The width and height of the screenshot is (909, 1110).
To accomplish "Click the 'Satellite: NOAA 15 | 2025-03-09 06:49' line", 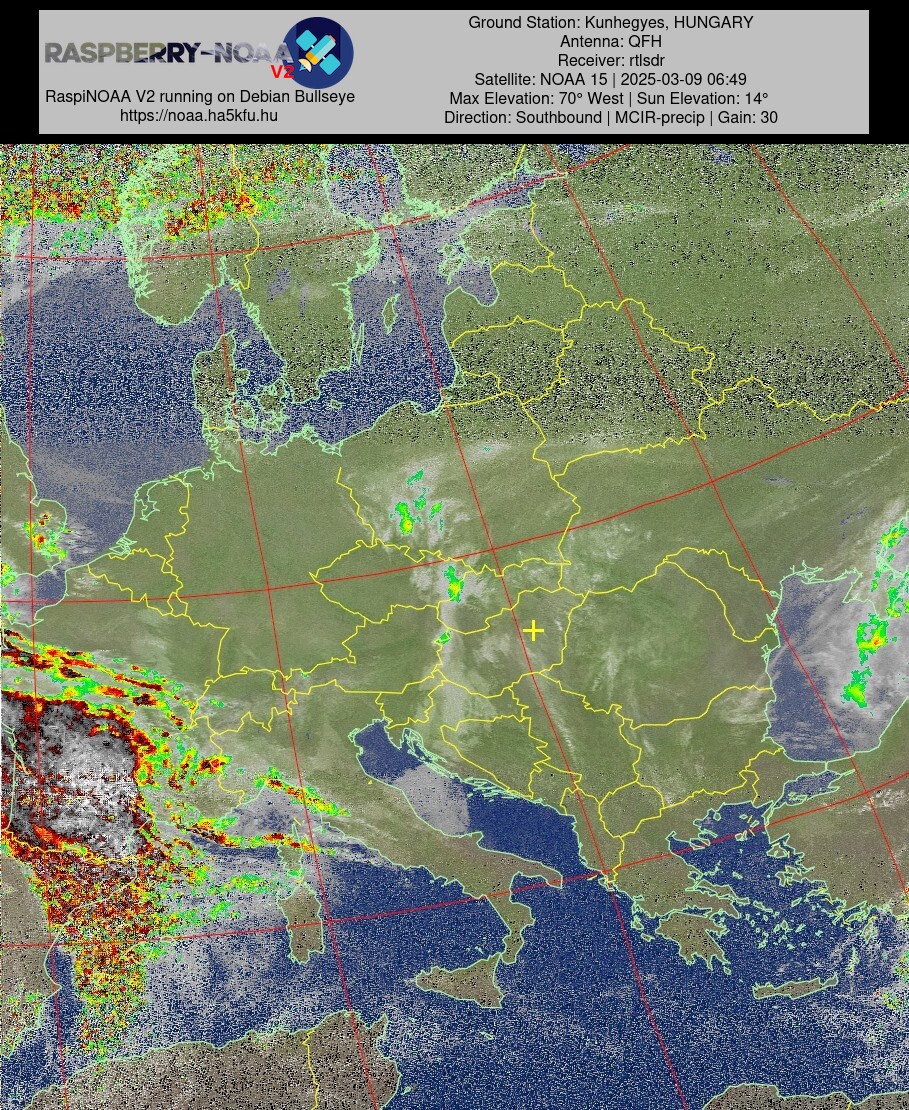I will [610, 80].
